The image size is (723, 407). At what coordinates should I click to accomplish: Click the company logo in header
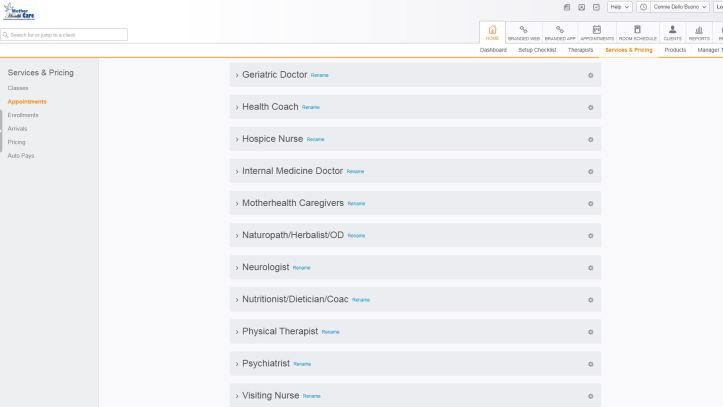(19, 12)
